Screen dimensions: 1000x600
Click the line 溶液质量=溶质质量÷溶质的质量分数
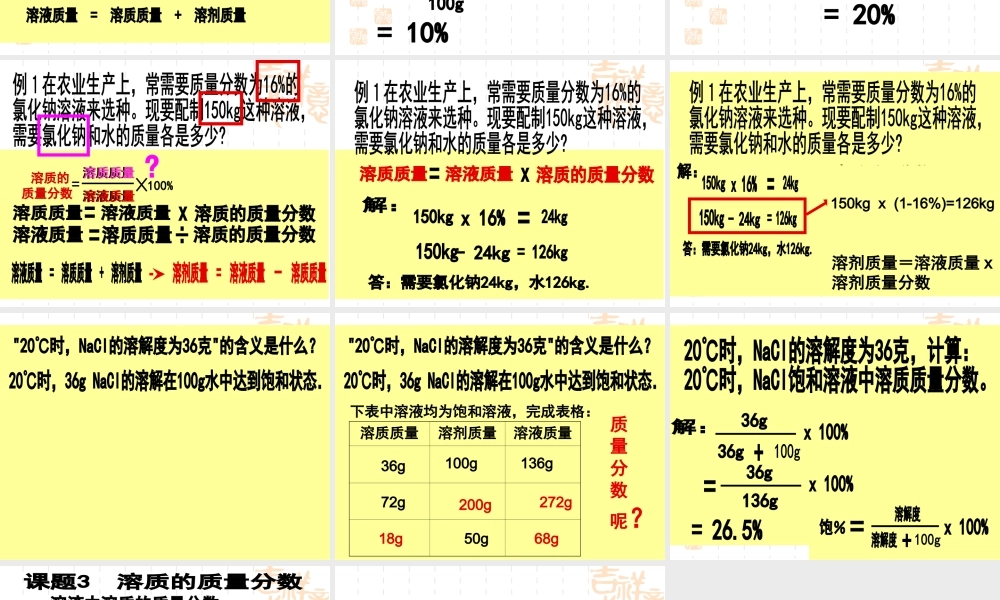(164, 235)
